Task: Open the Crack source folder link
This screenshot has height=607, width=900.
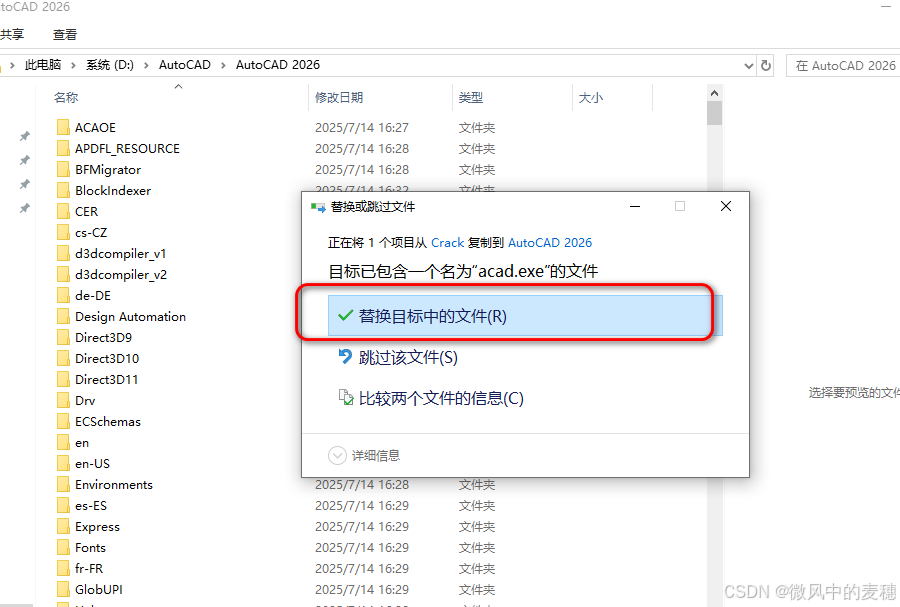Action: point(447,243)
